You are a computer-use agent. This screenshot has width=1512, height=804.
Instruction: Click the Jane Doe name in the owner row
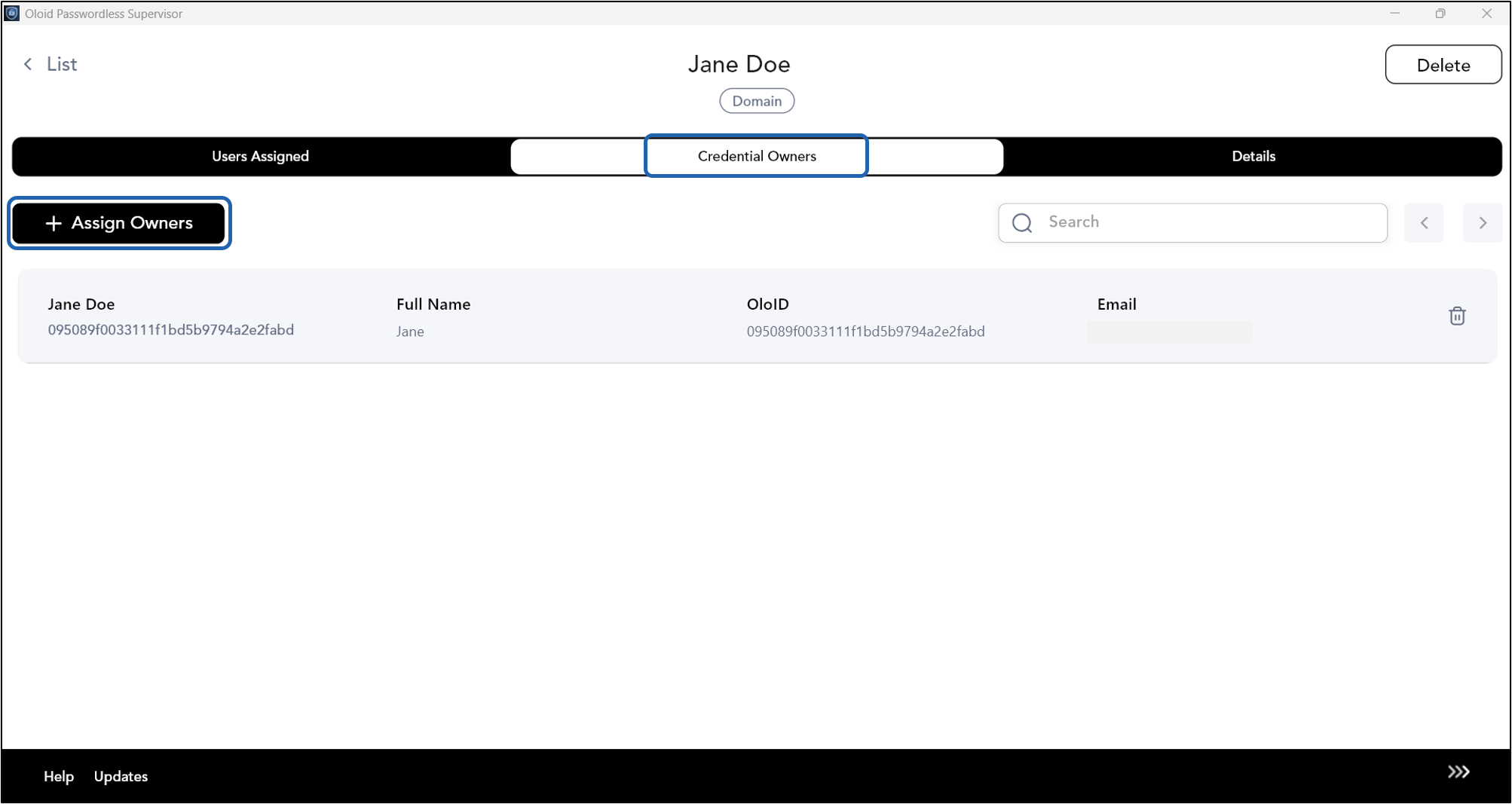pos(81,304)
